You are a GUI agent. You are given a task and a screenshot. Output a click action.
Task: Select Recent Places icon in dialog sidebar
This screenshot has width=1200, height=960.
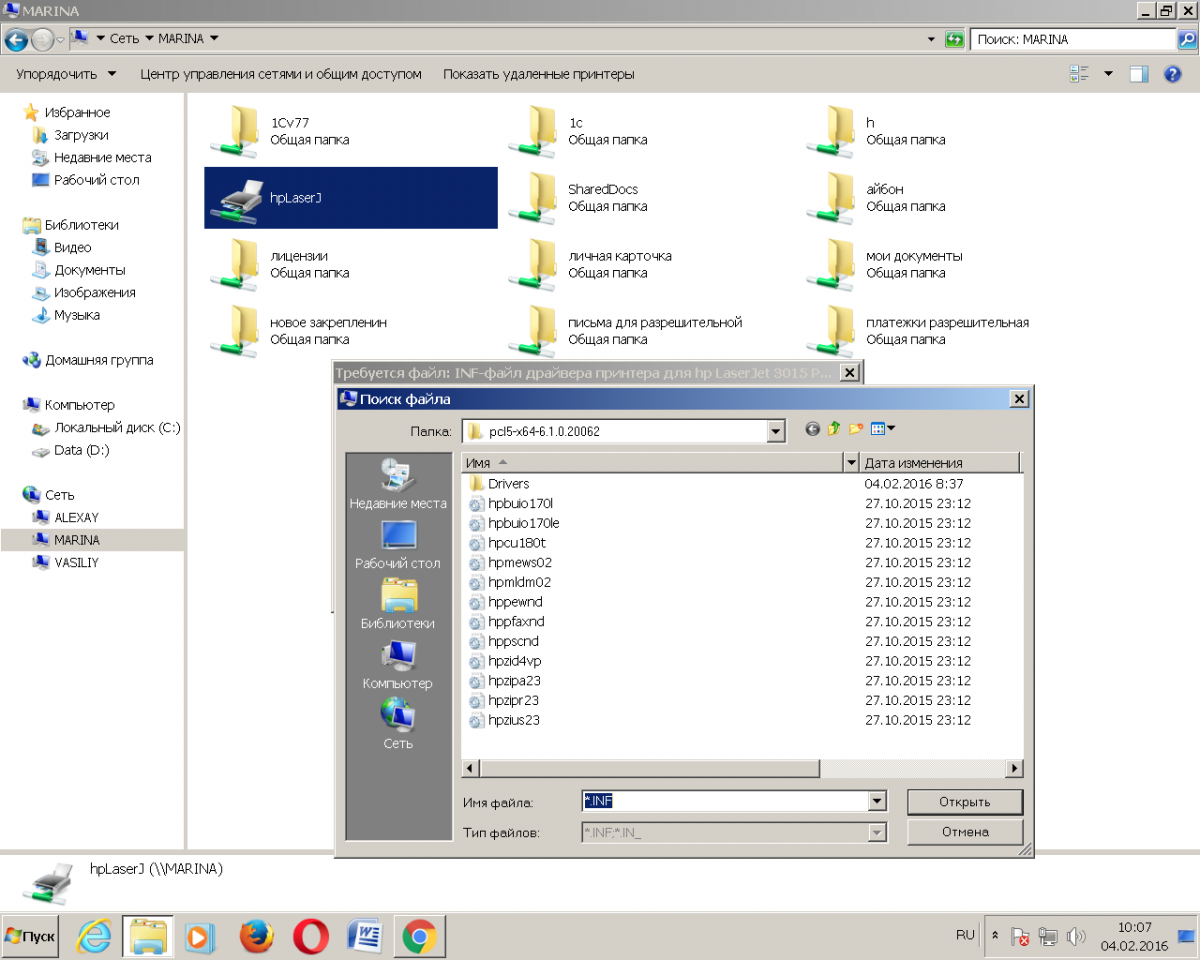pos(397,484)
